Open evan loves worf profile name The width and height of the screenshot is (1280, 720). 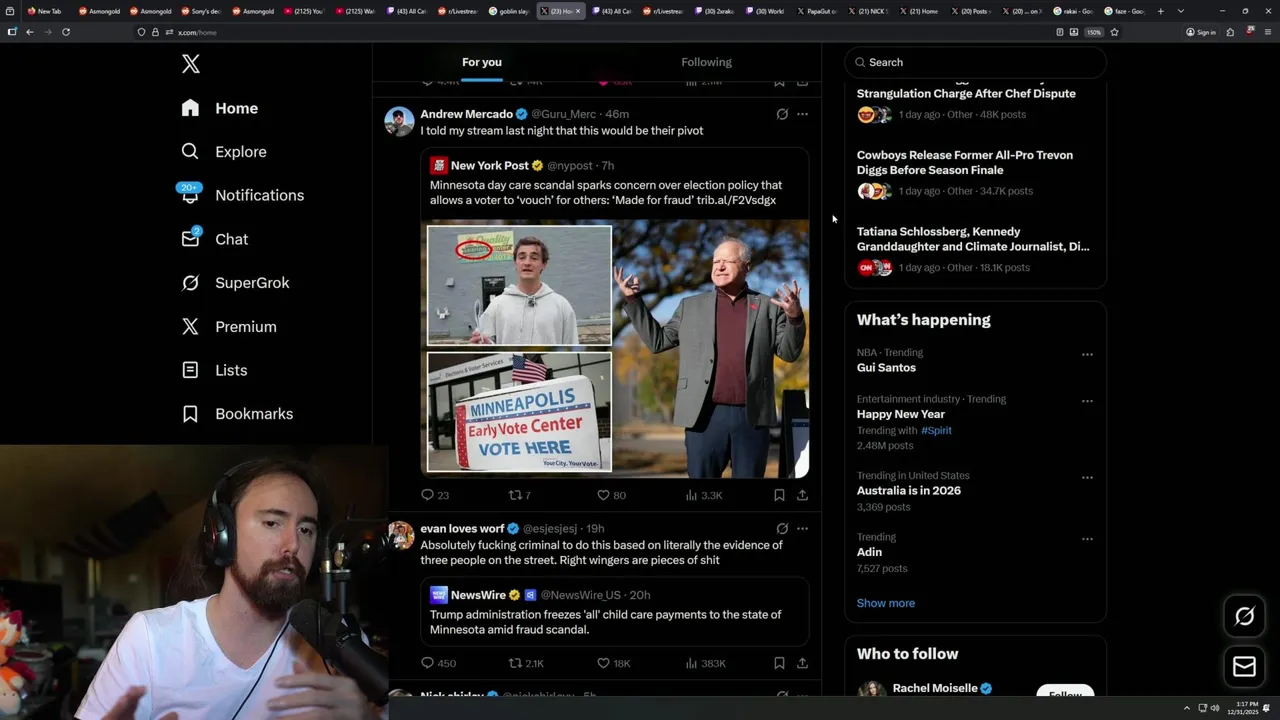point(462,528)
